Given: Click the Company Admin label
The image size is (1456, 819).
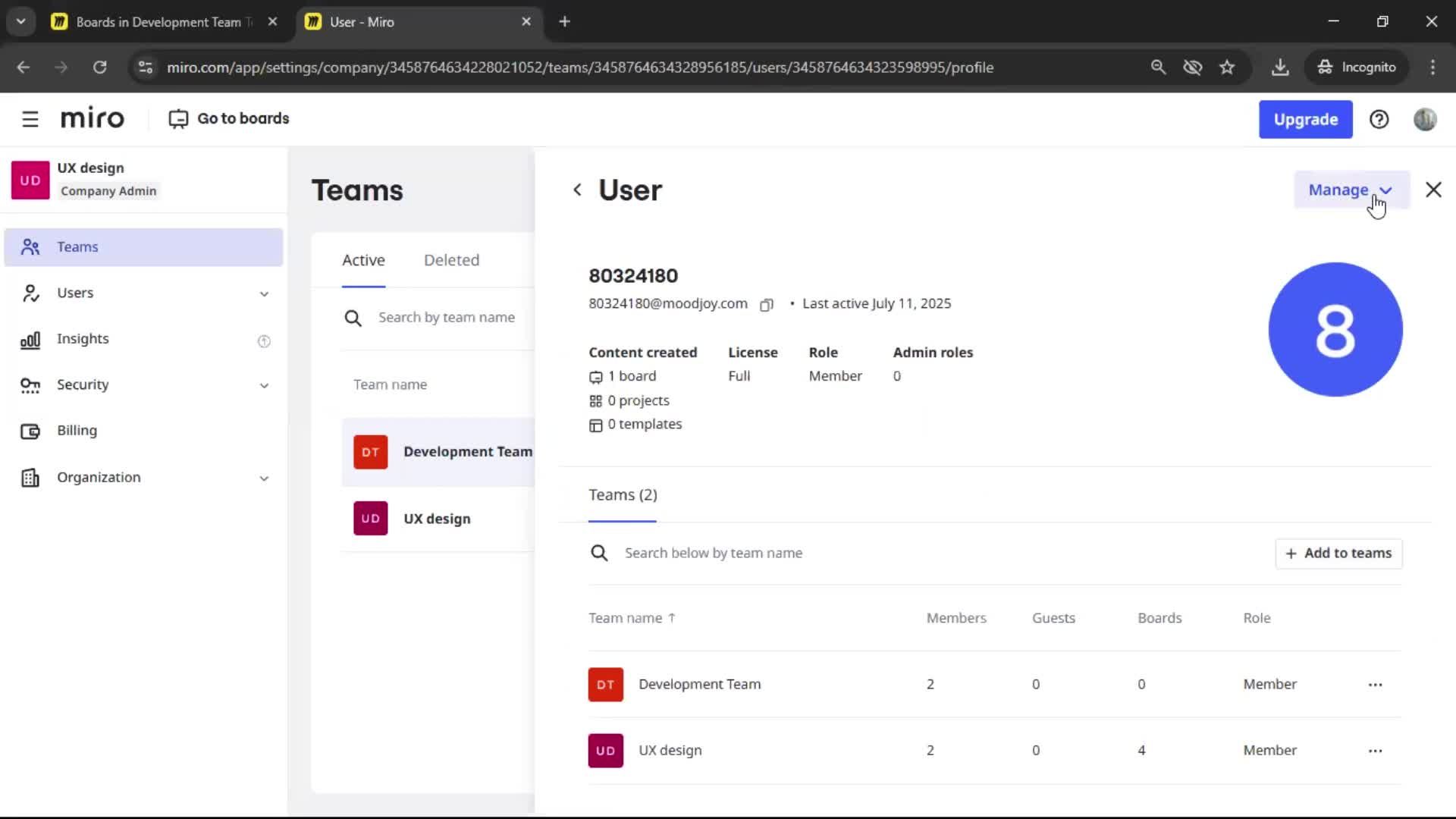Looking at the screenshot, I should [x=108, y=191].
